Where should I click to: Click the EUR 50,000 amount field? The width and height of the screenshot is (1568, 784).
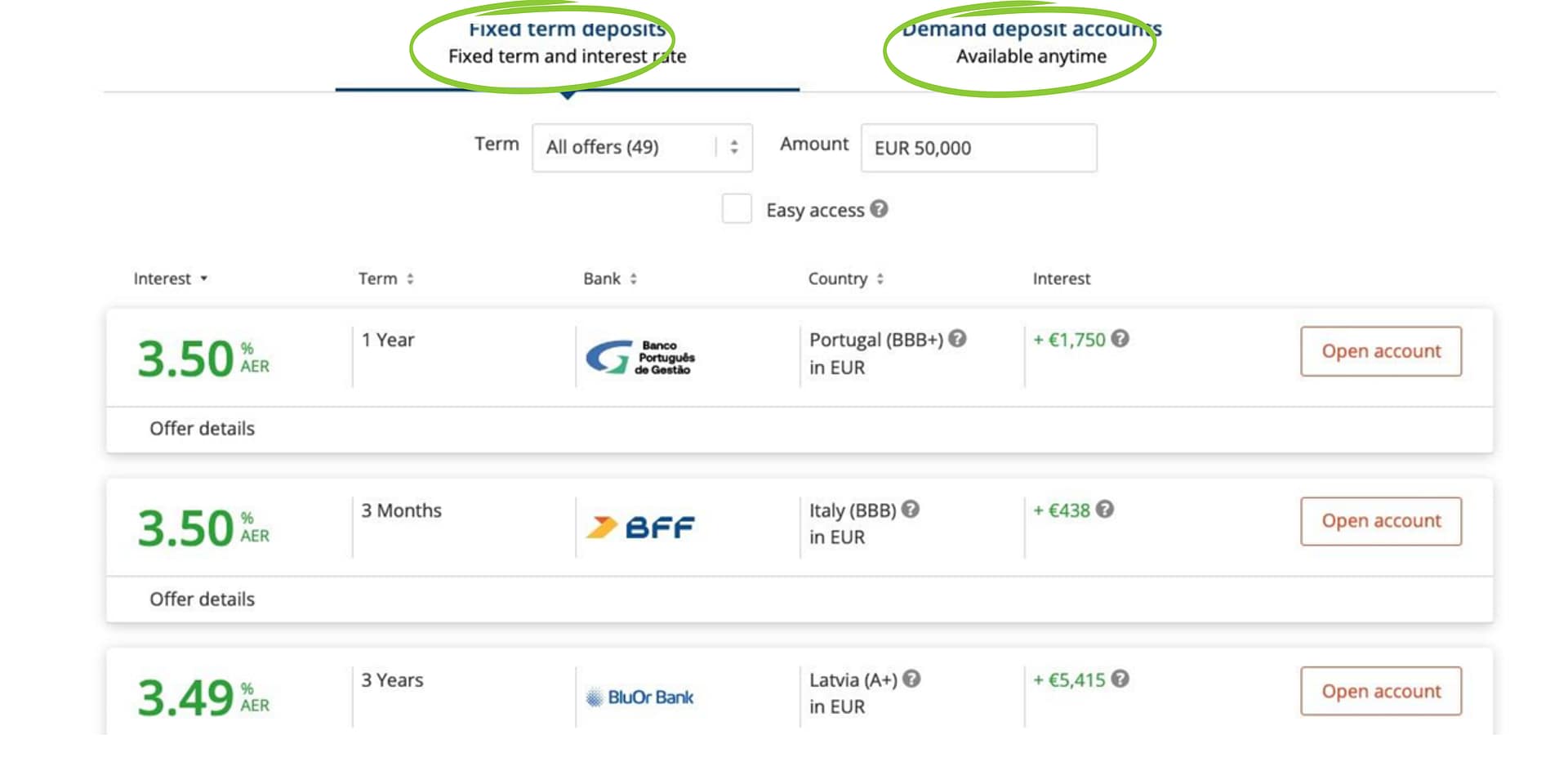978,148
